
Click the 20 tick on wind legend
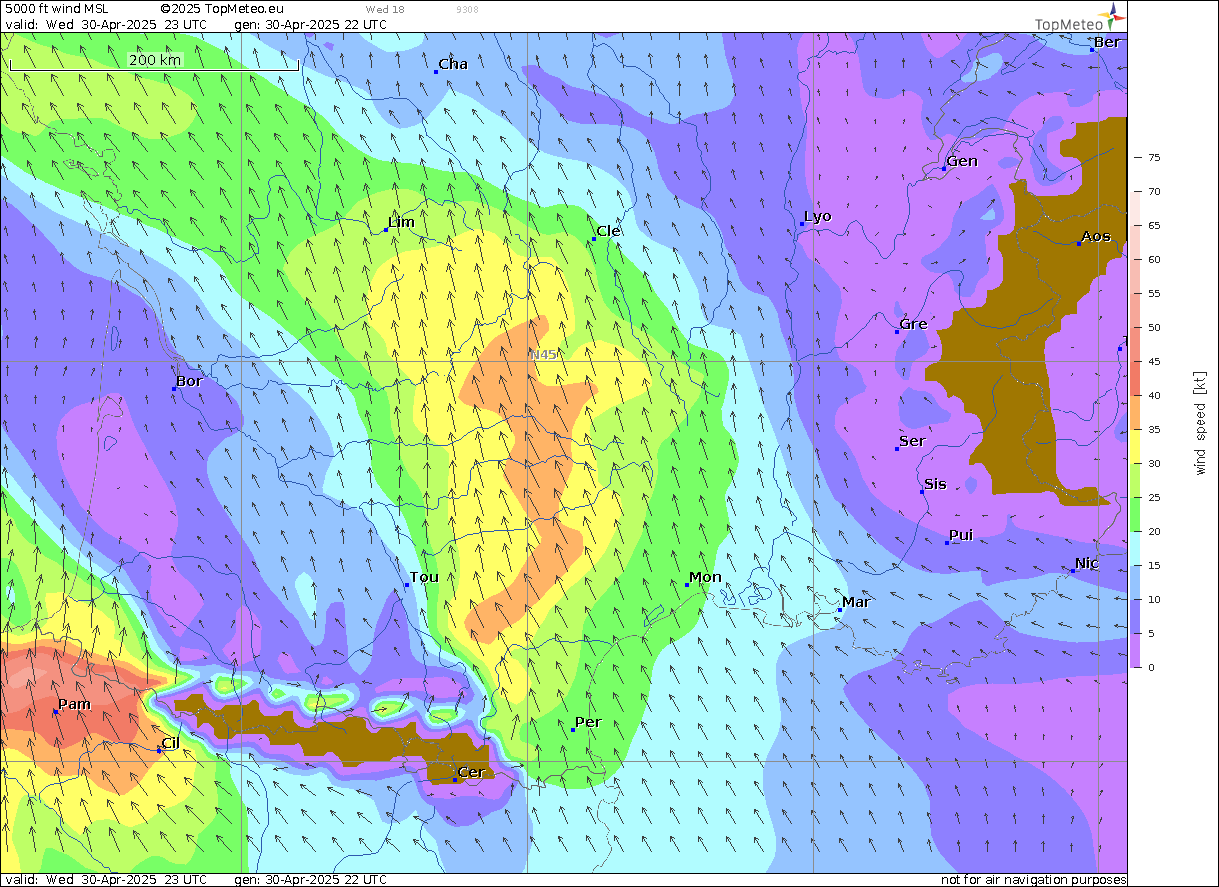coord(1153,531)
